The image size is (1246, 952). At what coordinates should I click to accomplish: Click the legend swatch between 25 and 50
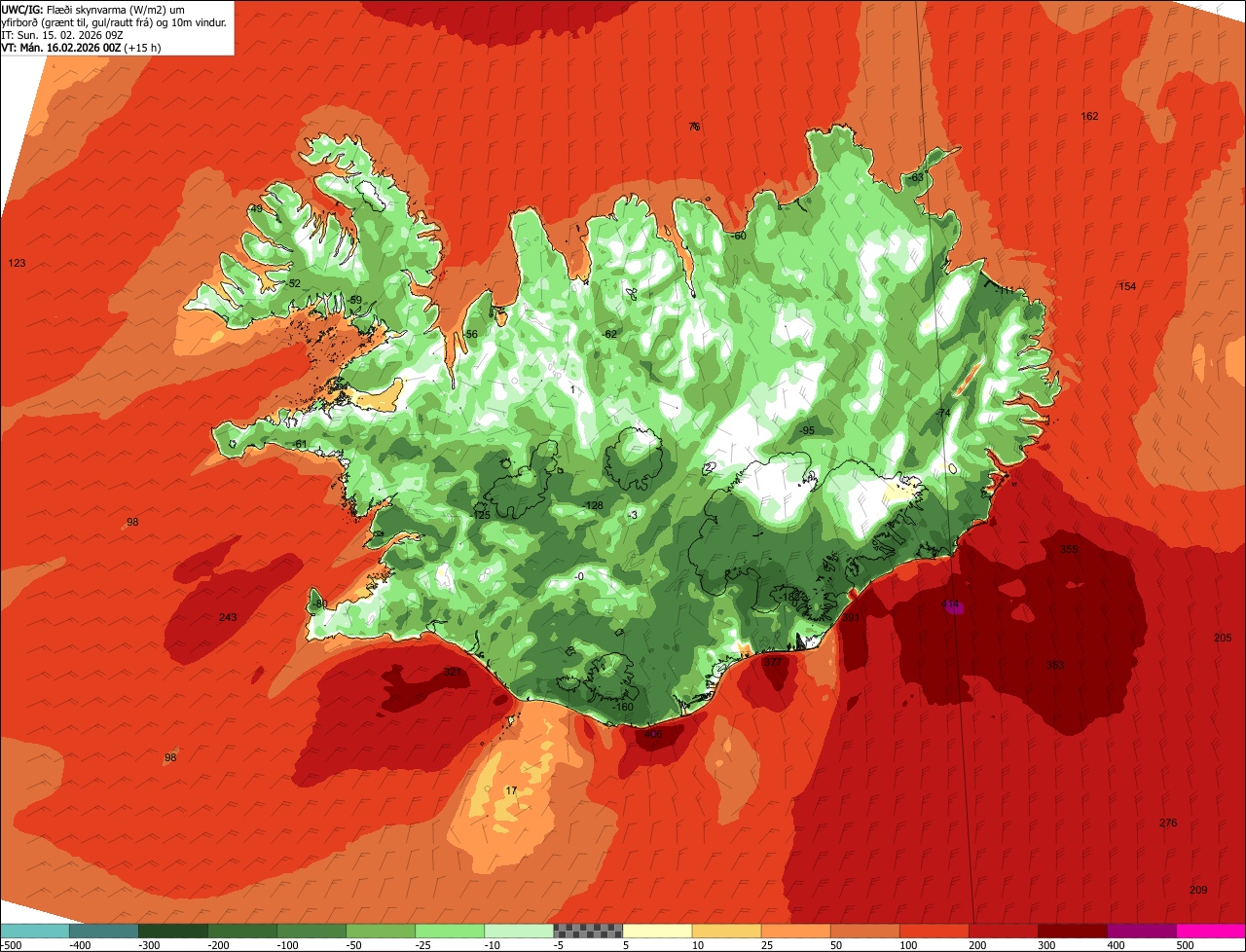(x=795, y=931)
